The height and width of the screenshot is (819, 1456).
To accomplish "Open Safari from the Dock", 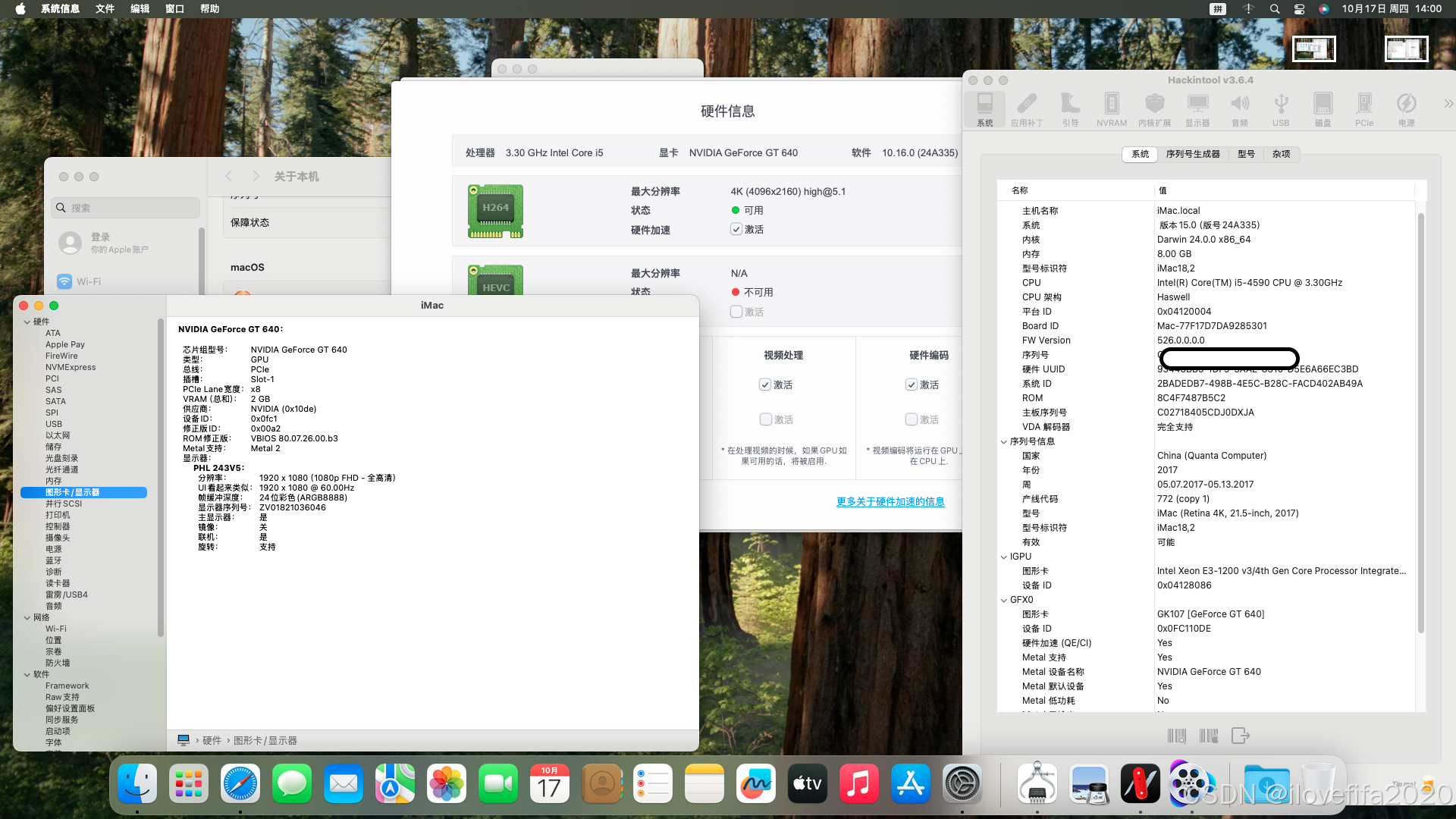I will (x=240, y=783).
